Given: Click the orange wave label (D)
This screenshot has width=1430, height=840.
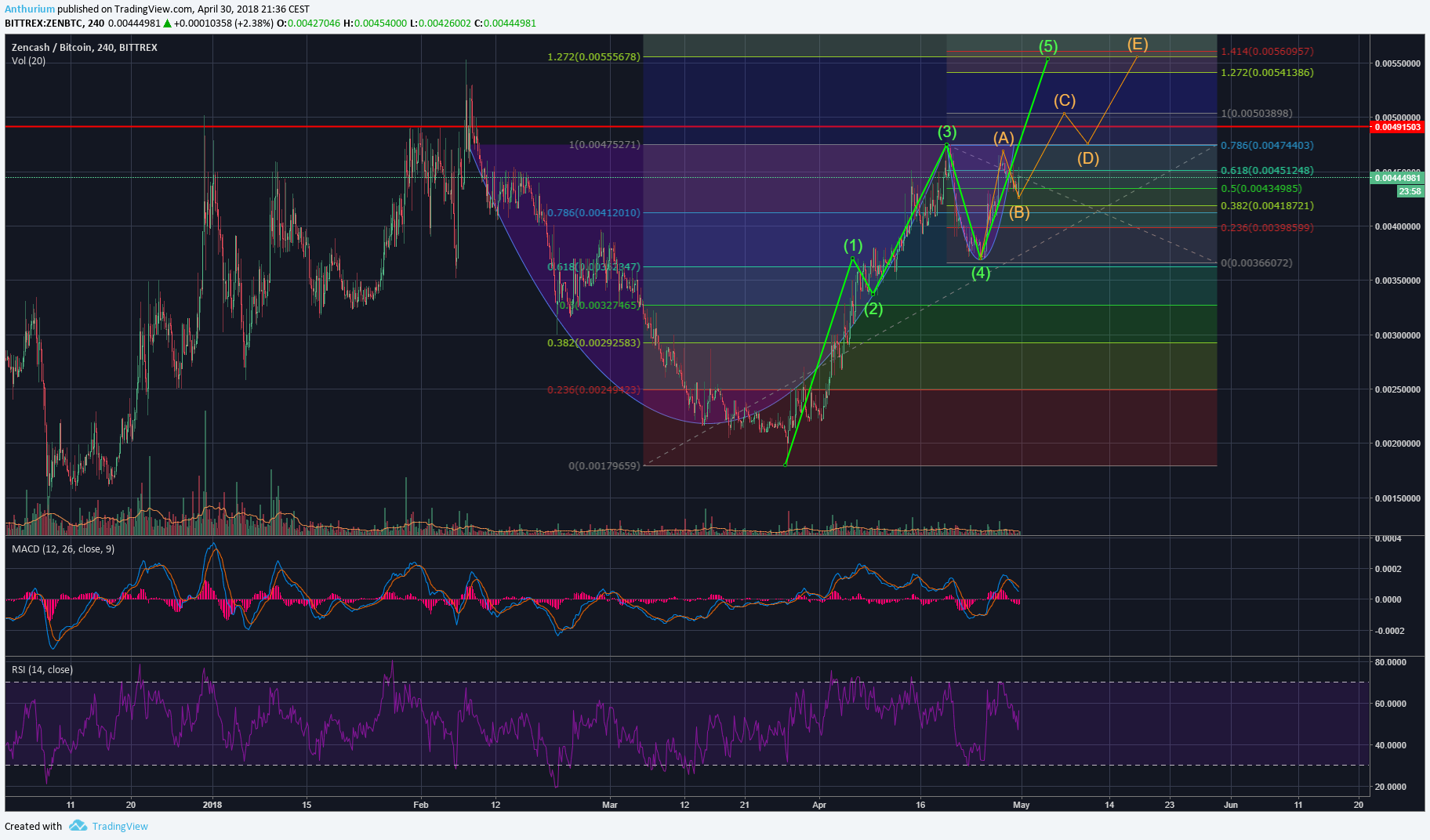Looking at the screenshot, I should tap(1088, 158).
